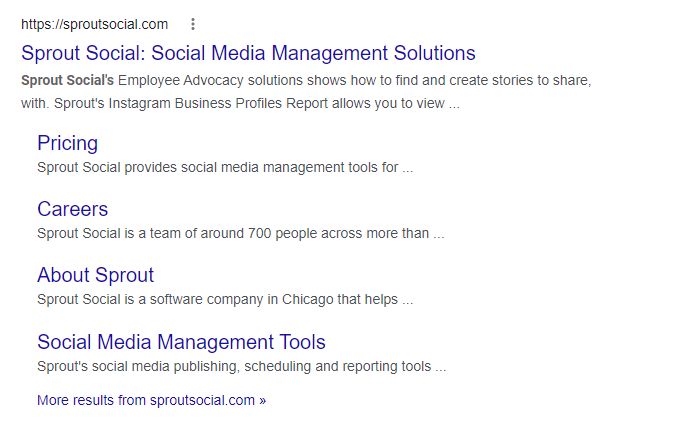696x423 pixels.
Task: Click the ellipsis ending the Careers description
Action: tap(439, 234)
